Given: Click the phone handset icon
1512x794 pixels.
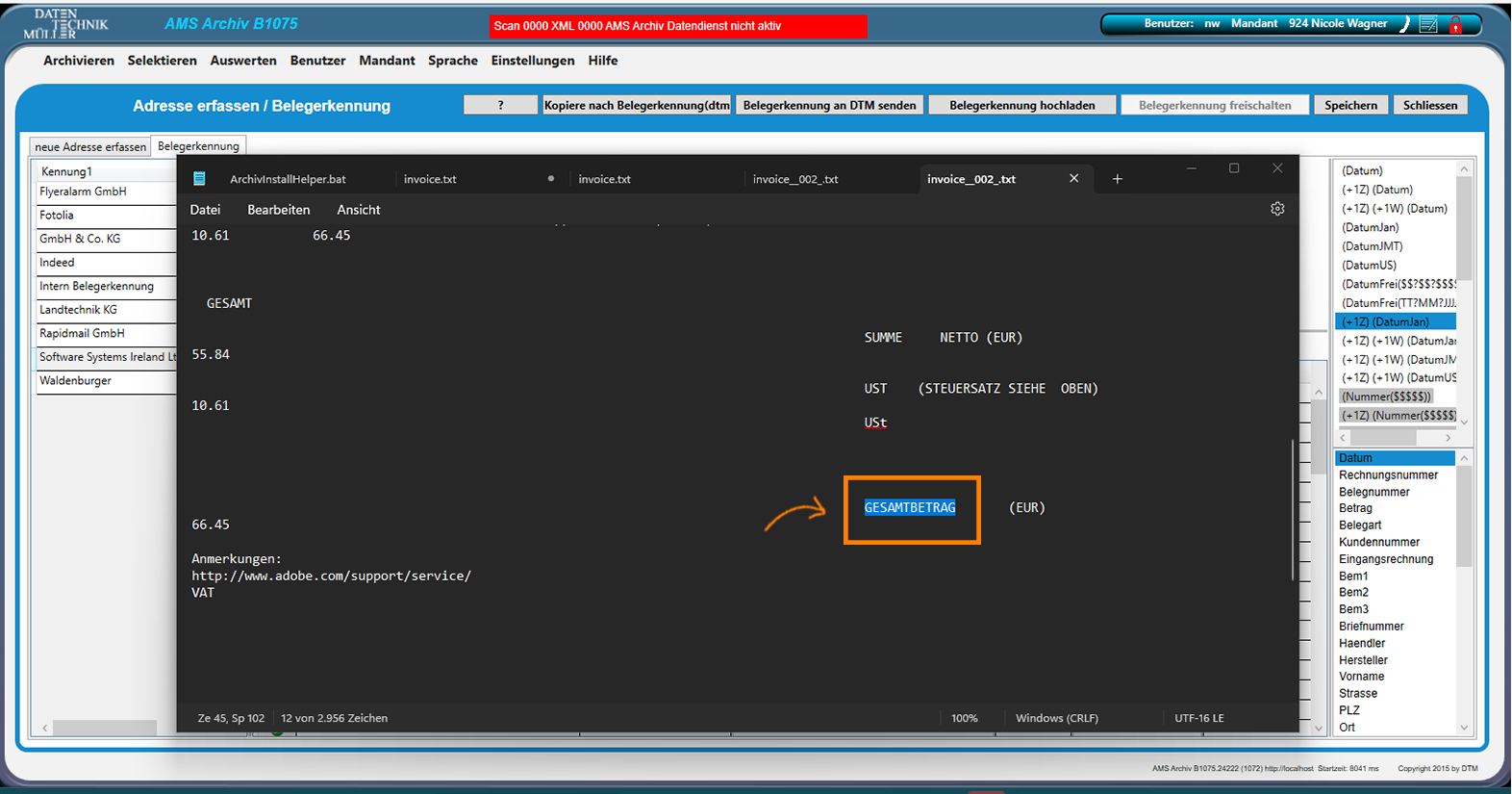Looking at the screenshot, I should 1405,25.
